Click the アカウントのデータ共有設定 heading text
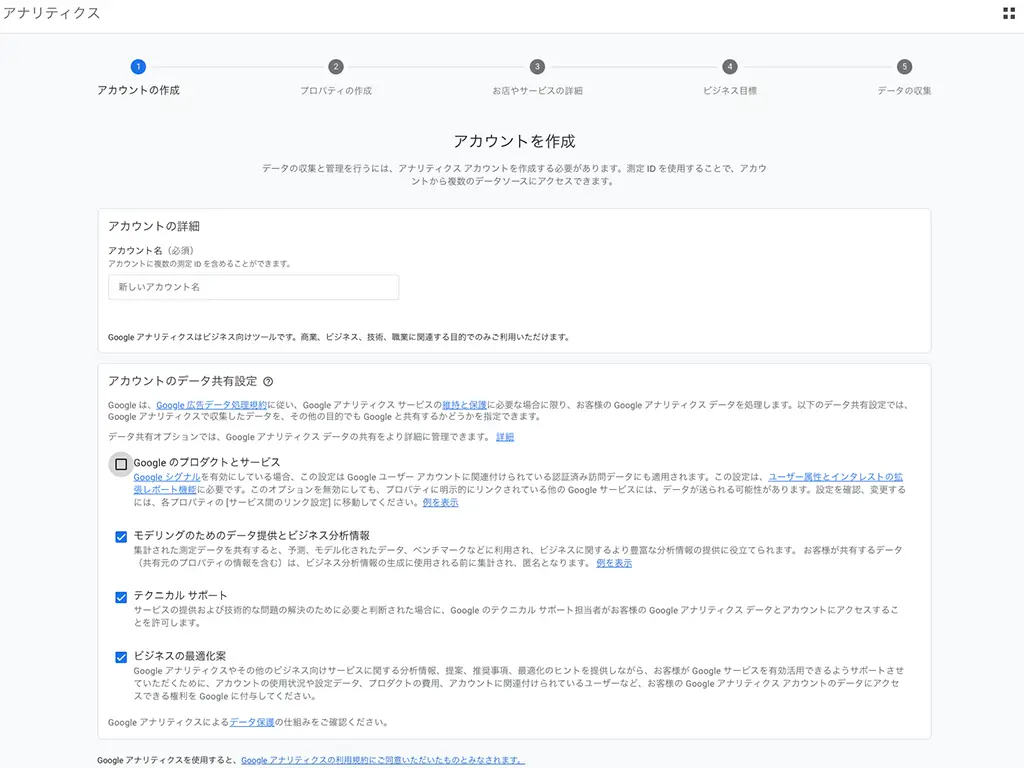1024x768 pixels. point(182,381)
